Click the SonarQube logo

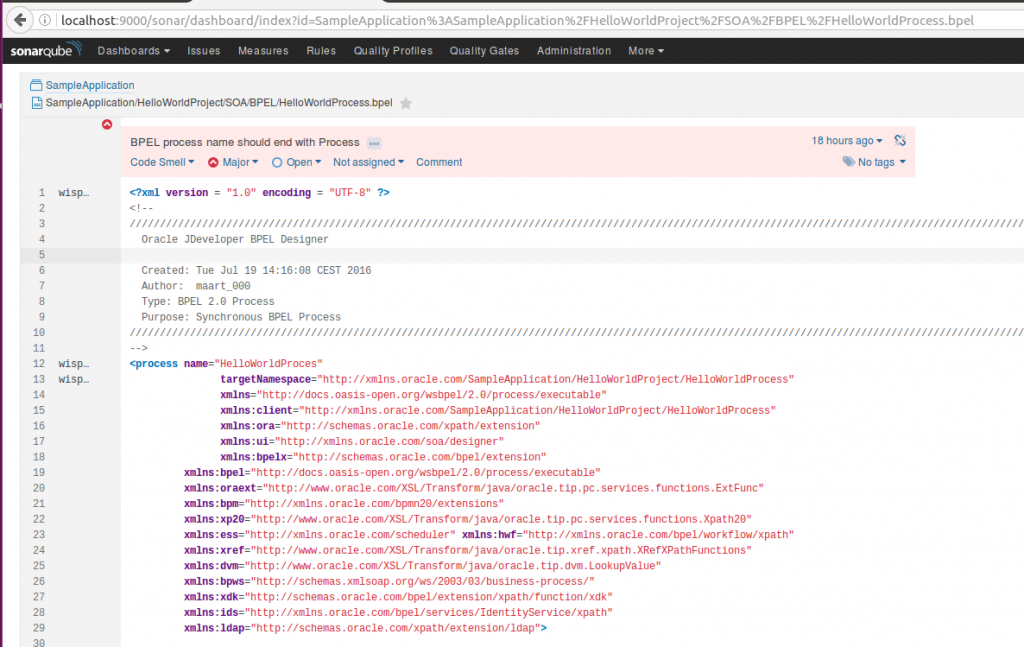coord(47,51)
